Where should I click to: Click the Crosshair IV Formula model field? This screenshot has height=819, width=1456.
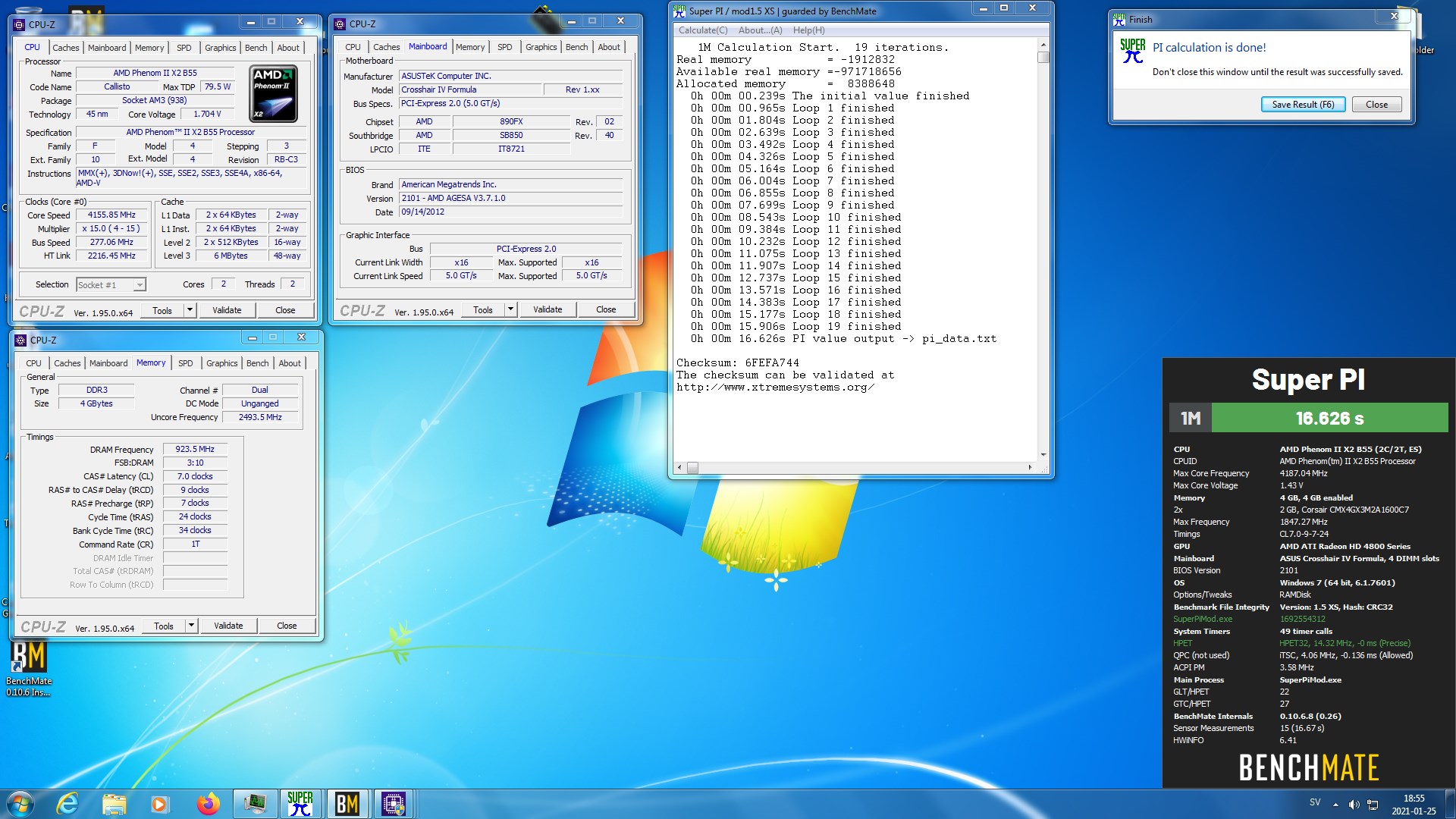click(471, 89)
